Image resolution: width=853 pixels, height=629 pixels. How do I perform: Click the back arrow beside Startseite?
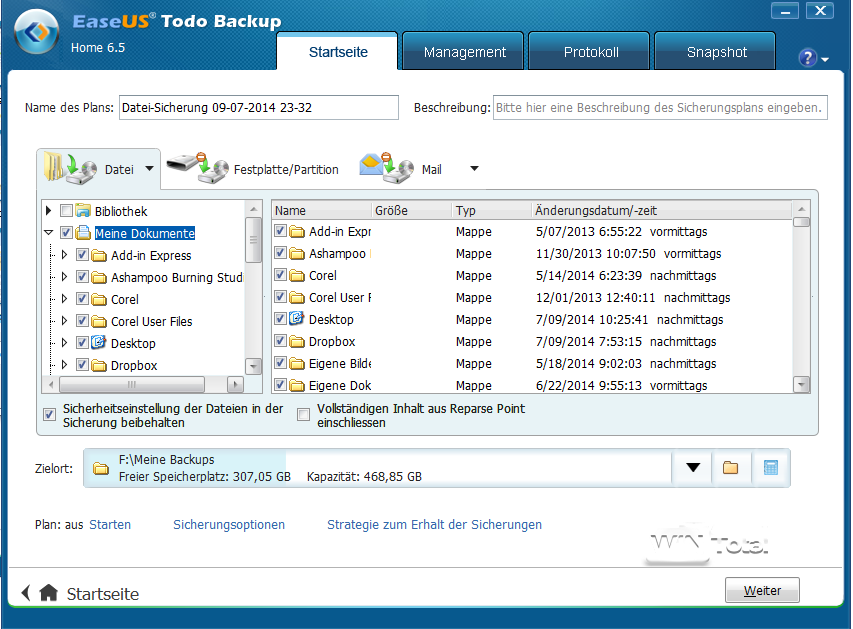[26, 593]
